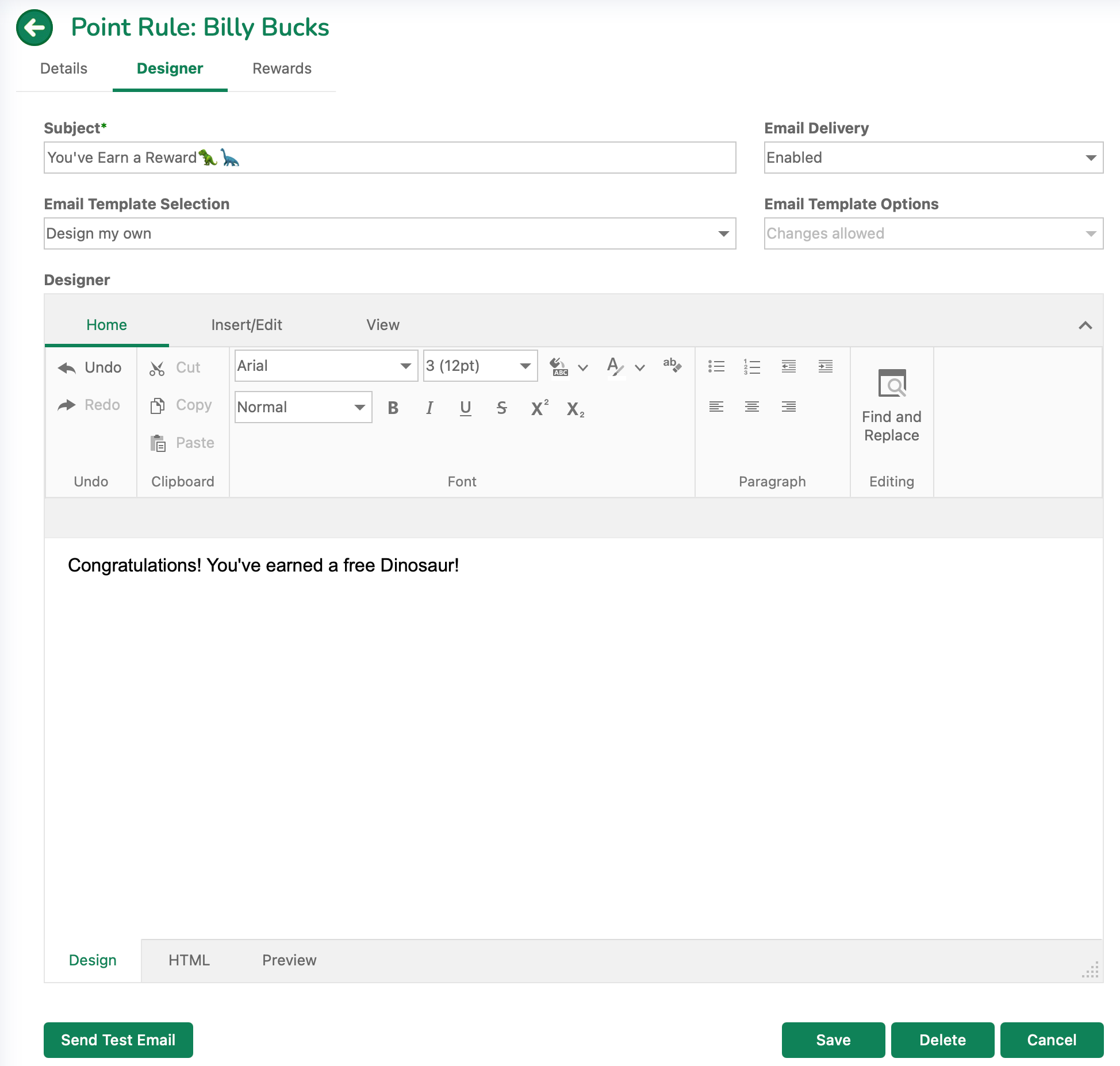
Task: Open the Email Template Options dropdown
Action: [933, 233]
